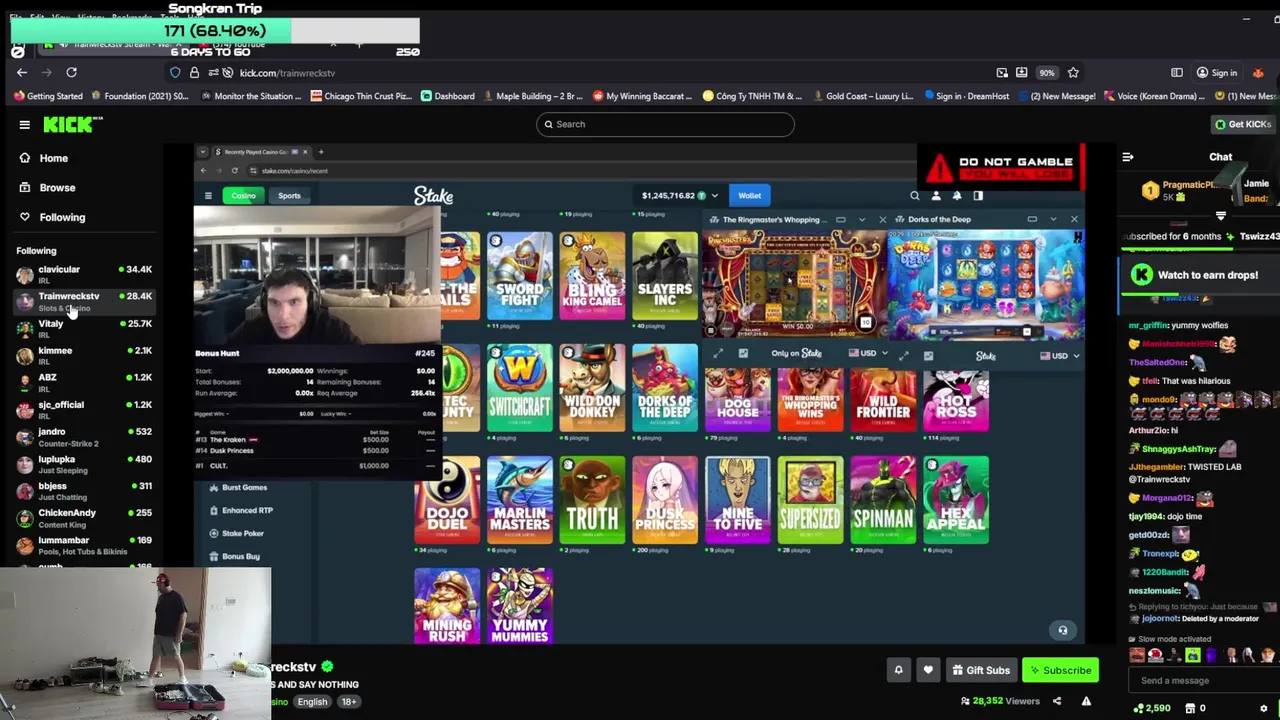Open clavicular channel in Following list
The width and height of the screenshot is (1280, 720).
pyautogui.click(x=84, y=274)
